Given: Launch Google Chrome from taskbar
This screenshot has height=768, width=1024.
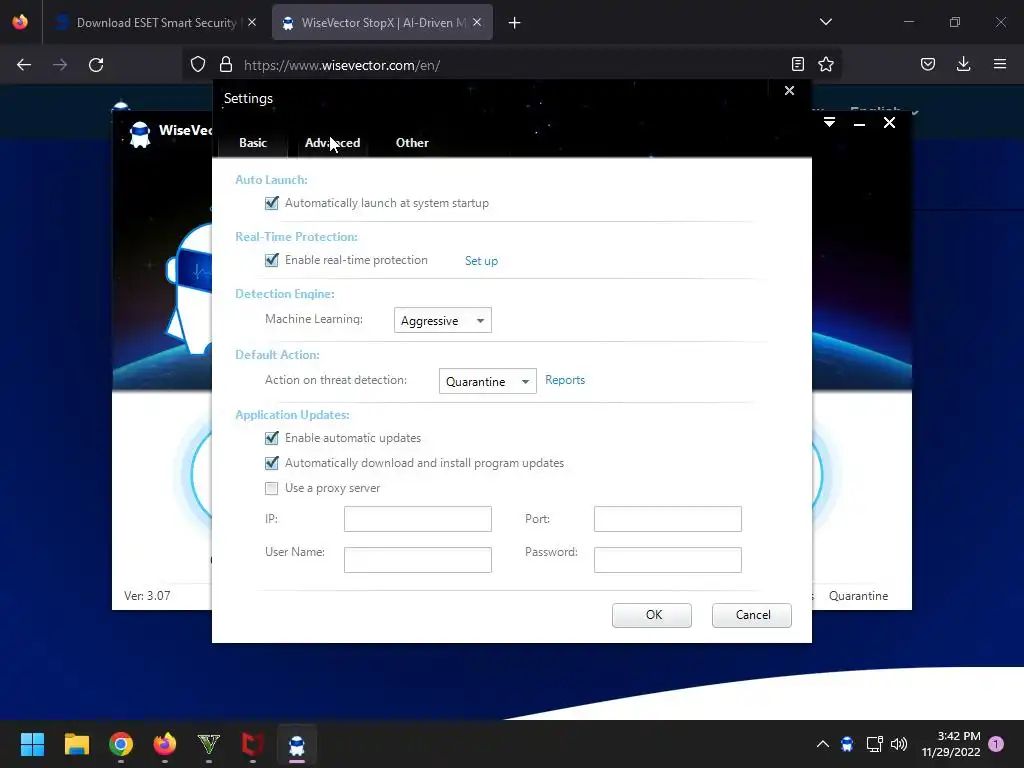Looking at the screenshot, I should pos(121,744).
